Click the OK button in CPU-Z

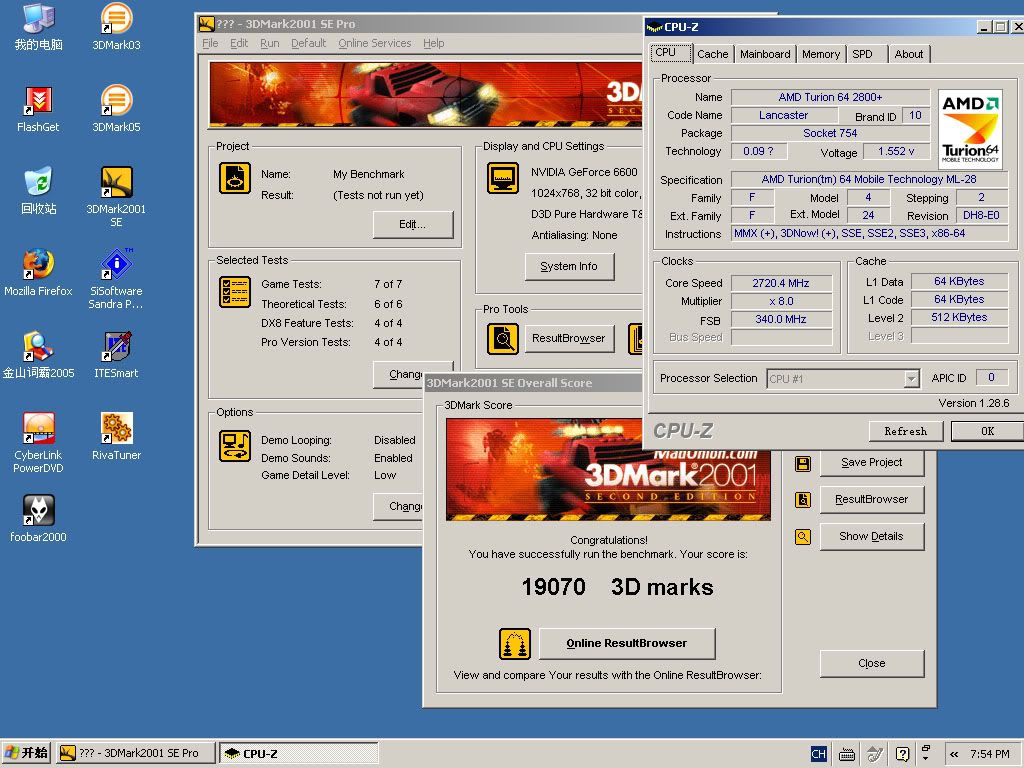click(x=987, y=432)
